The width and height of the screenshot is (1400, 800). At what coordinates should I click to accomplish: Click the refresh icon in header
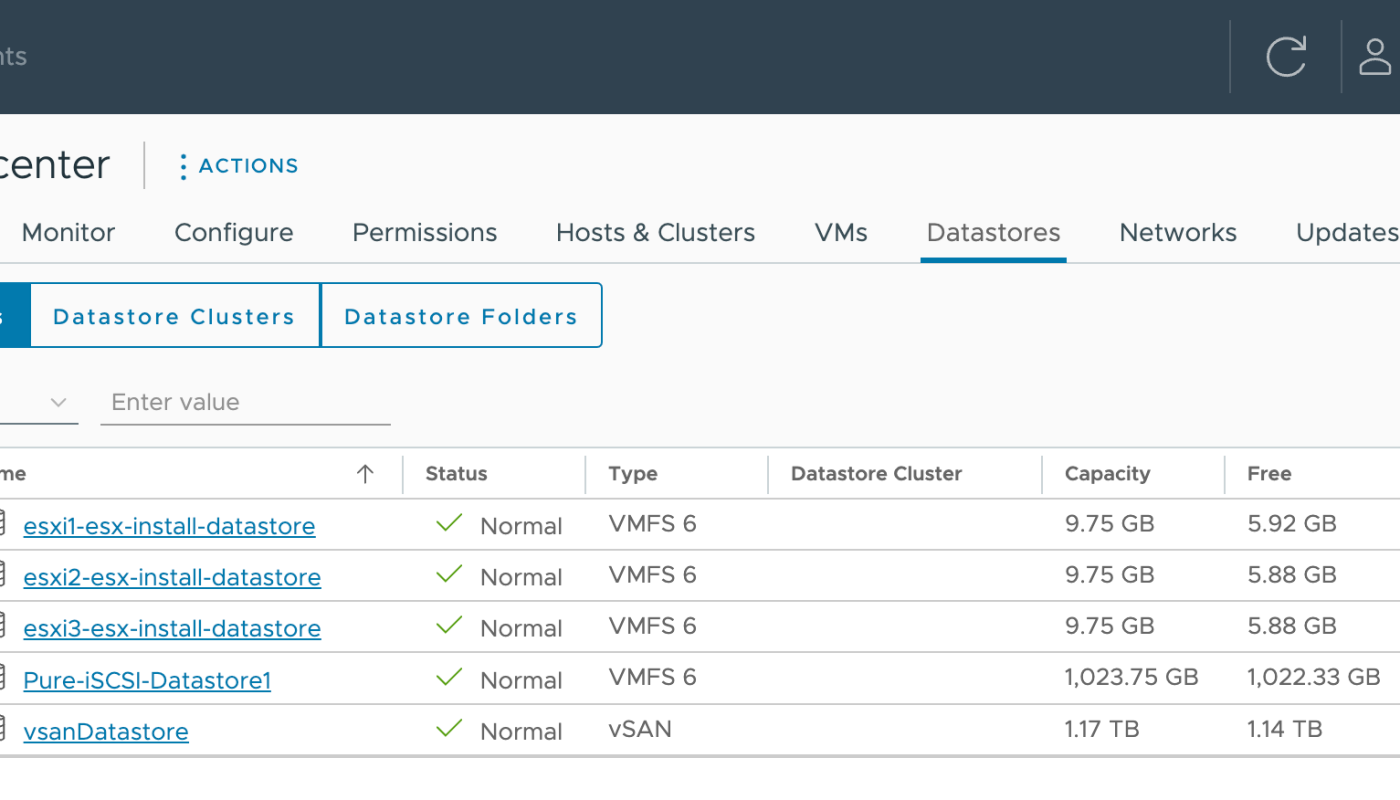[x=1286, y=57]
